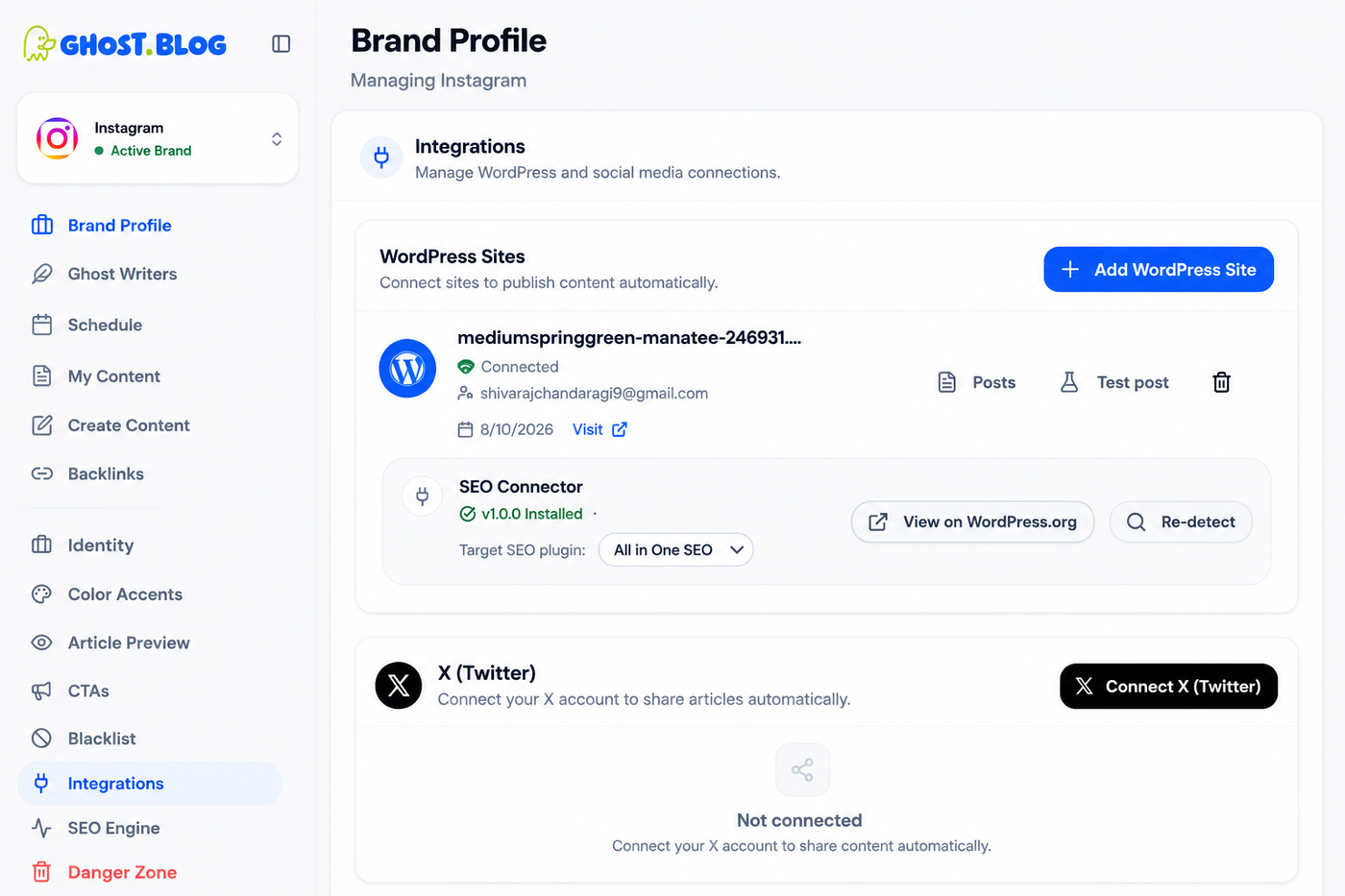
Task: Click View on WordPress.org
Action: (972, 521)
